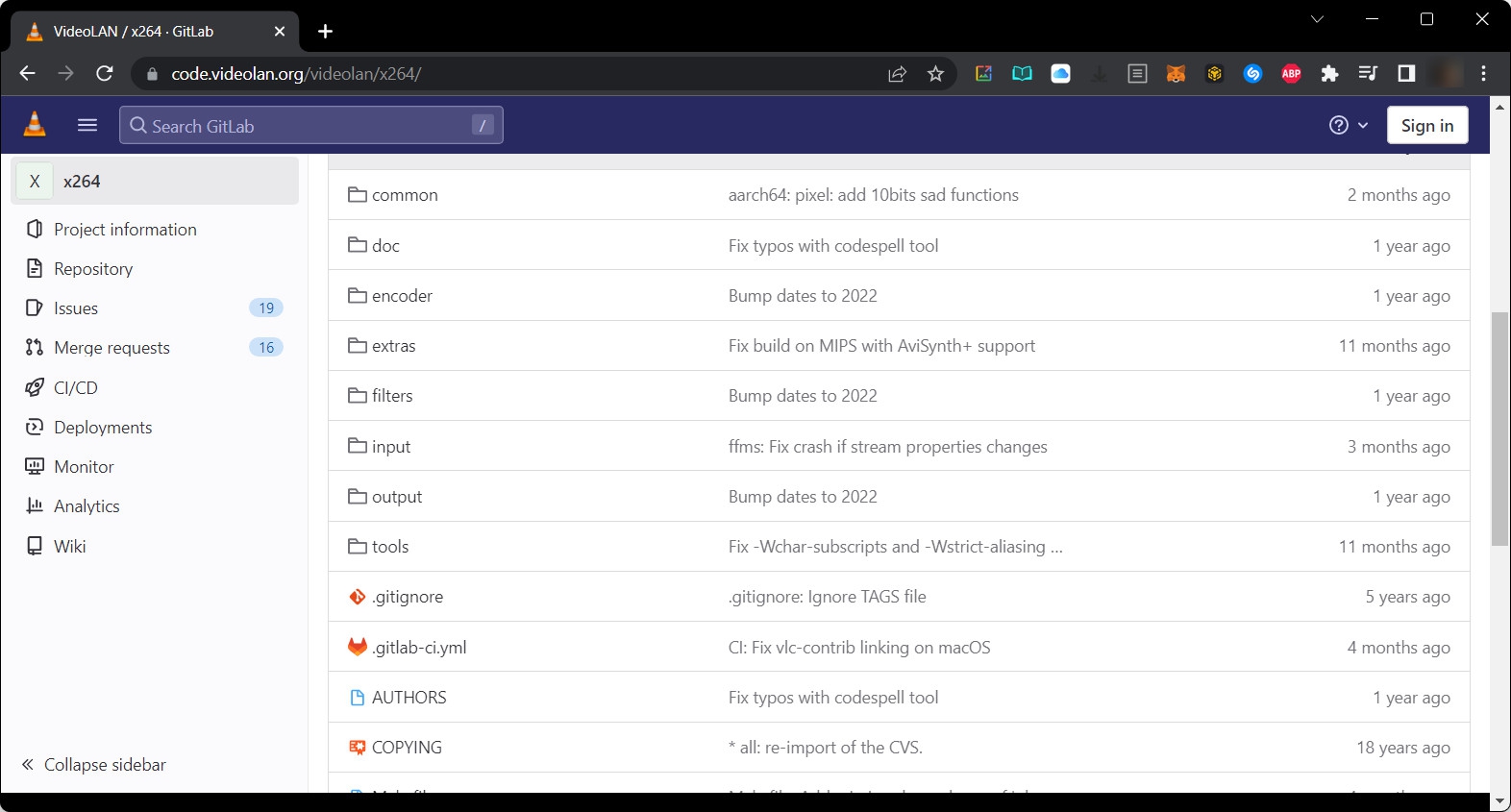
Task: Open the Chrome three-dot menu
Action: [x=1484, y=74]
